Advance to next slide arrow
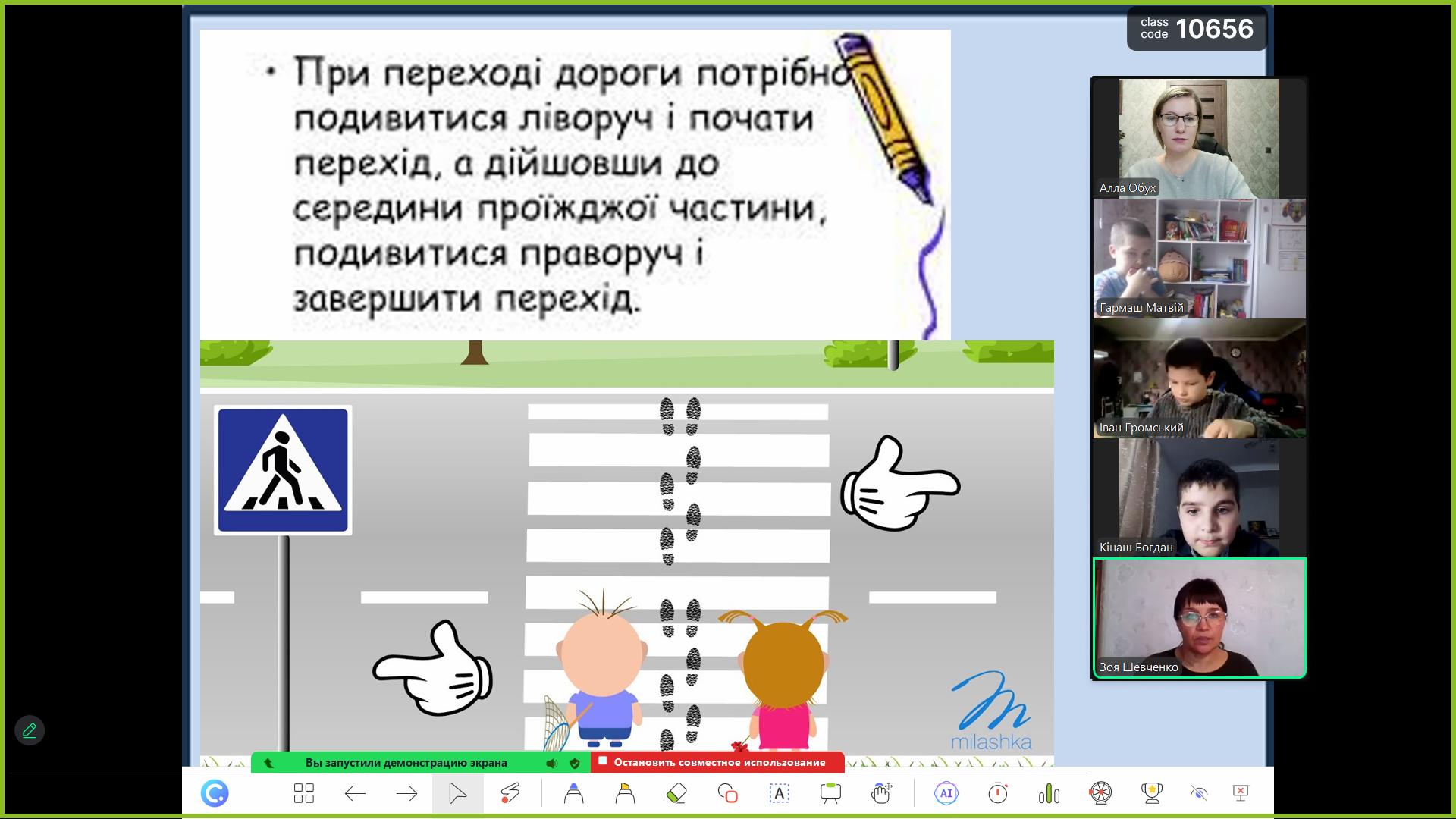1456x819 pixels. pyautogui.click(x=406, y=793)
